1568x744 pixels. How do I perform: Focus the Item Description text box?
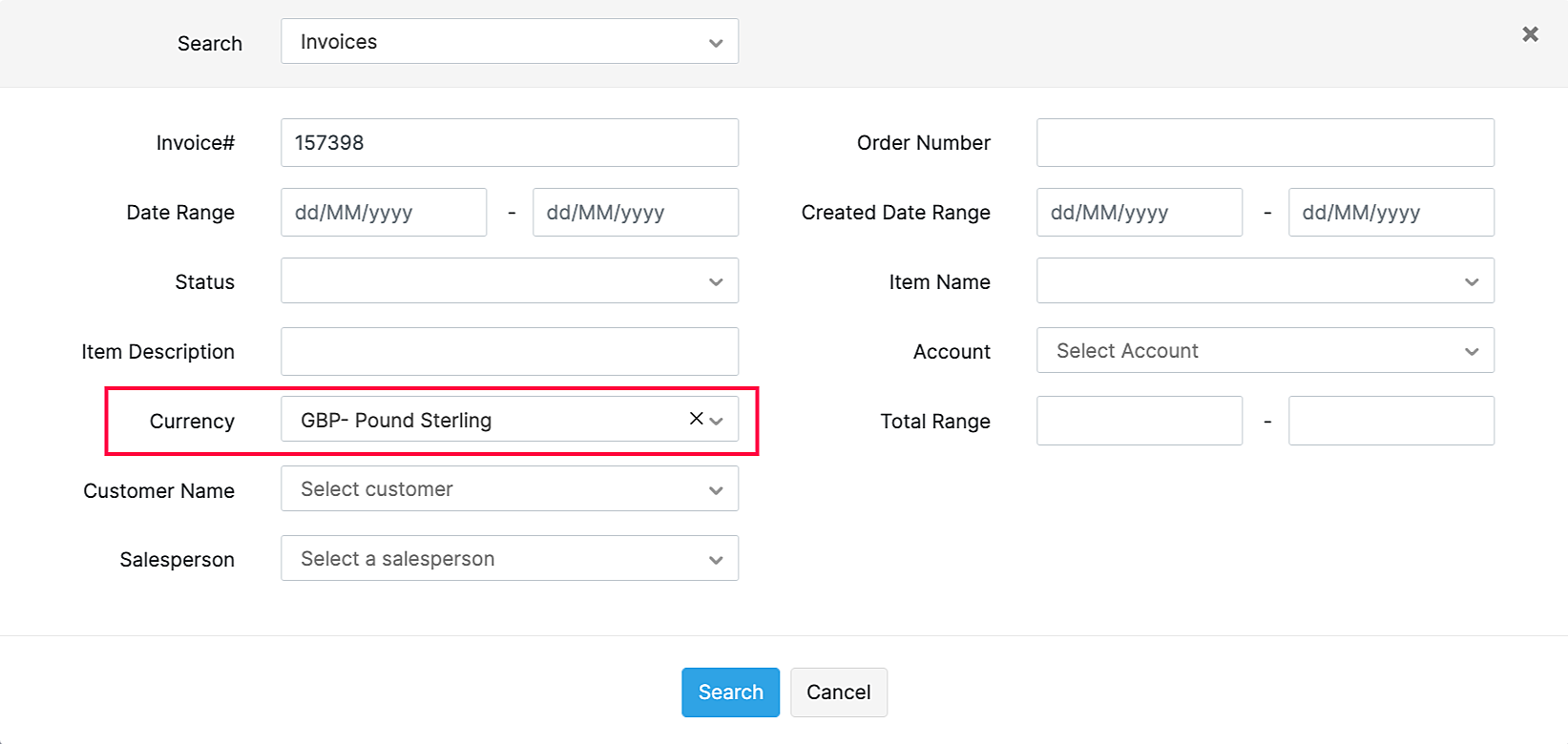[509, 351]
